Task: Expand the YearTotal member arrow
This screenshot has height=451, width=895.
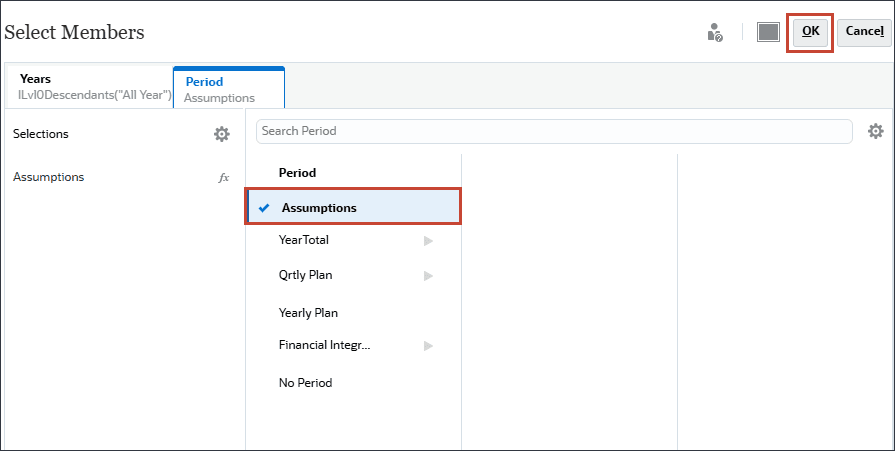Action: (x=428, y=240)
